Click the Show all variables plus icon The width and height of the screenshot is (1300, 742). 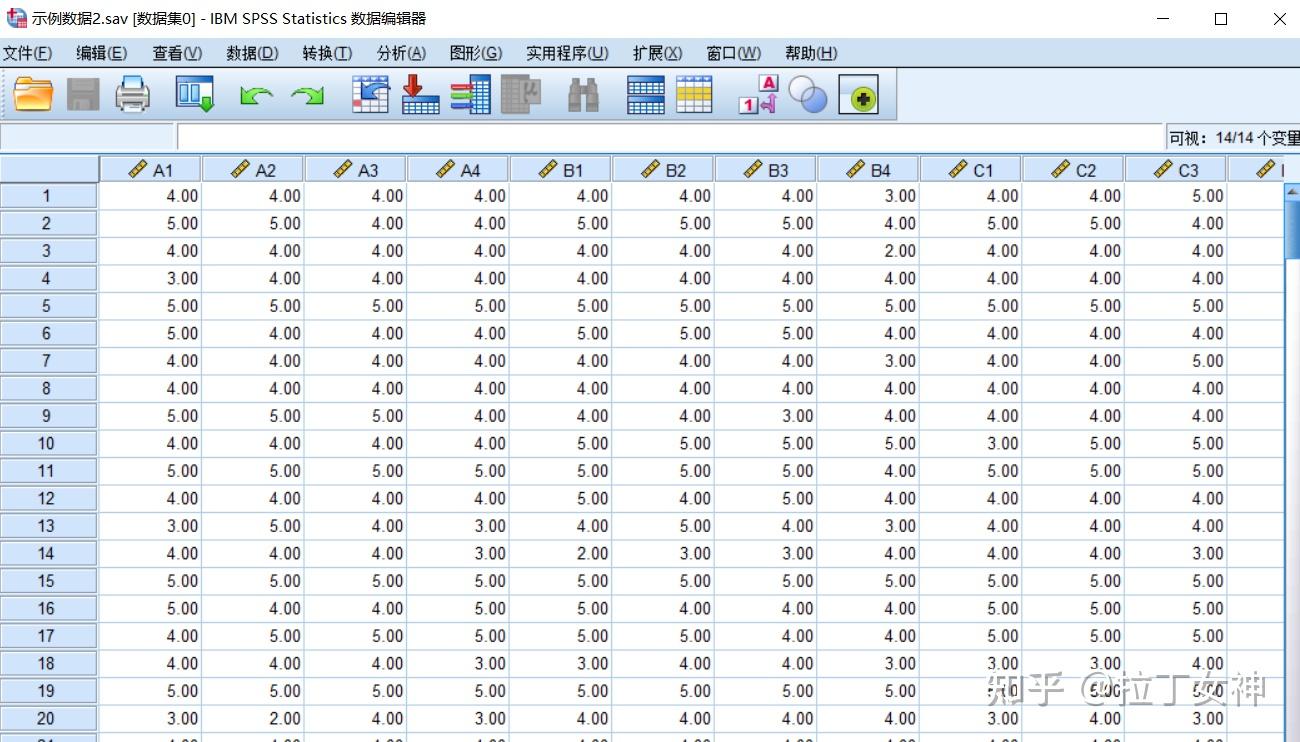(x=858, y=95)
